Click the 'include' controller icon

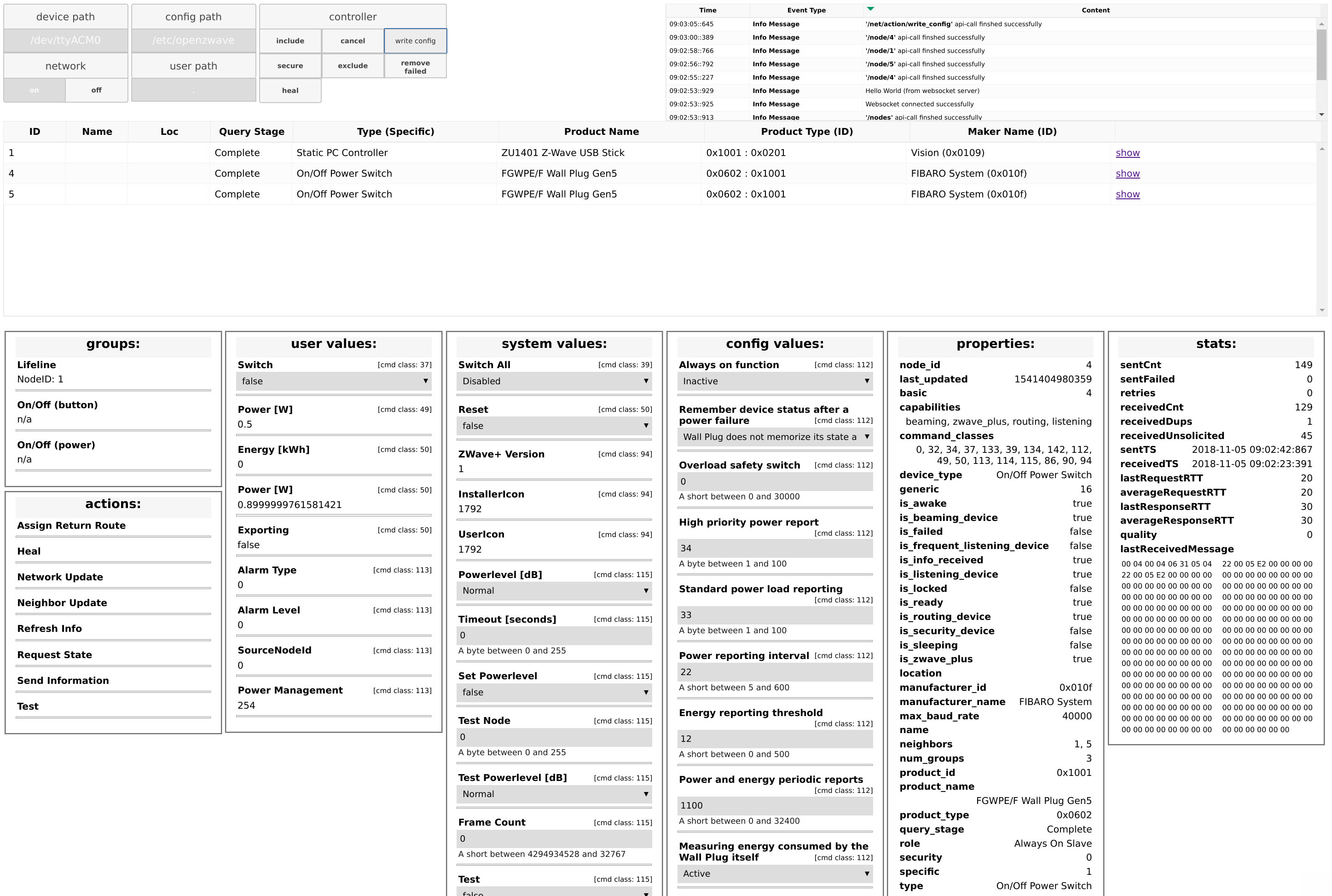(291, 40)
